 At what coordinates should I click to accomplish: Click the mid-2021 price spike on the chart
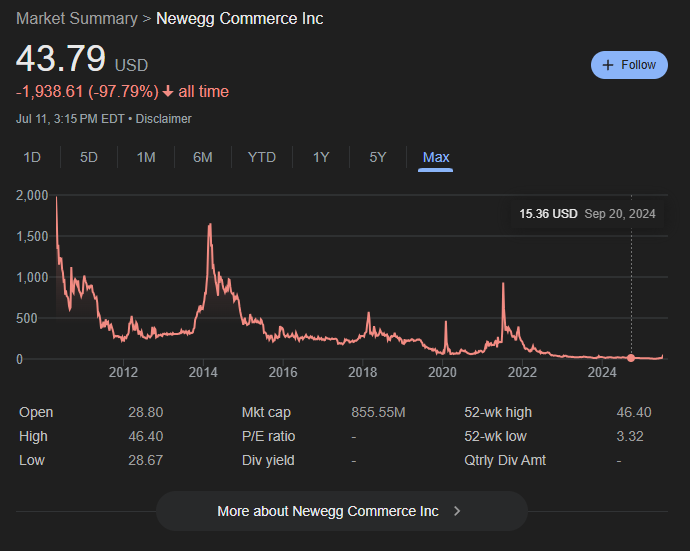(x=503, y=285)
